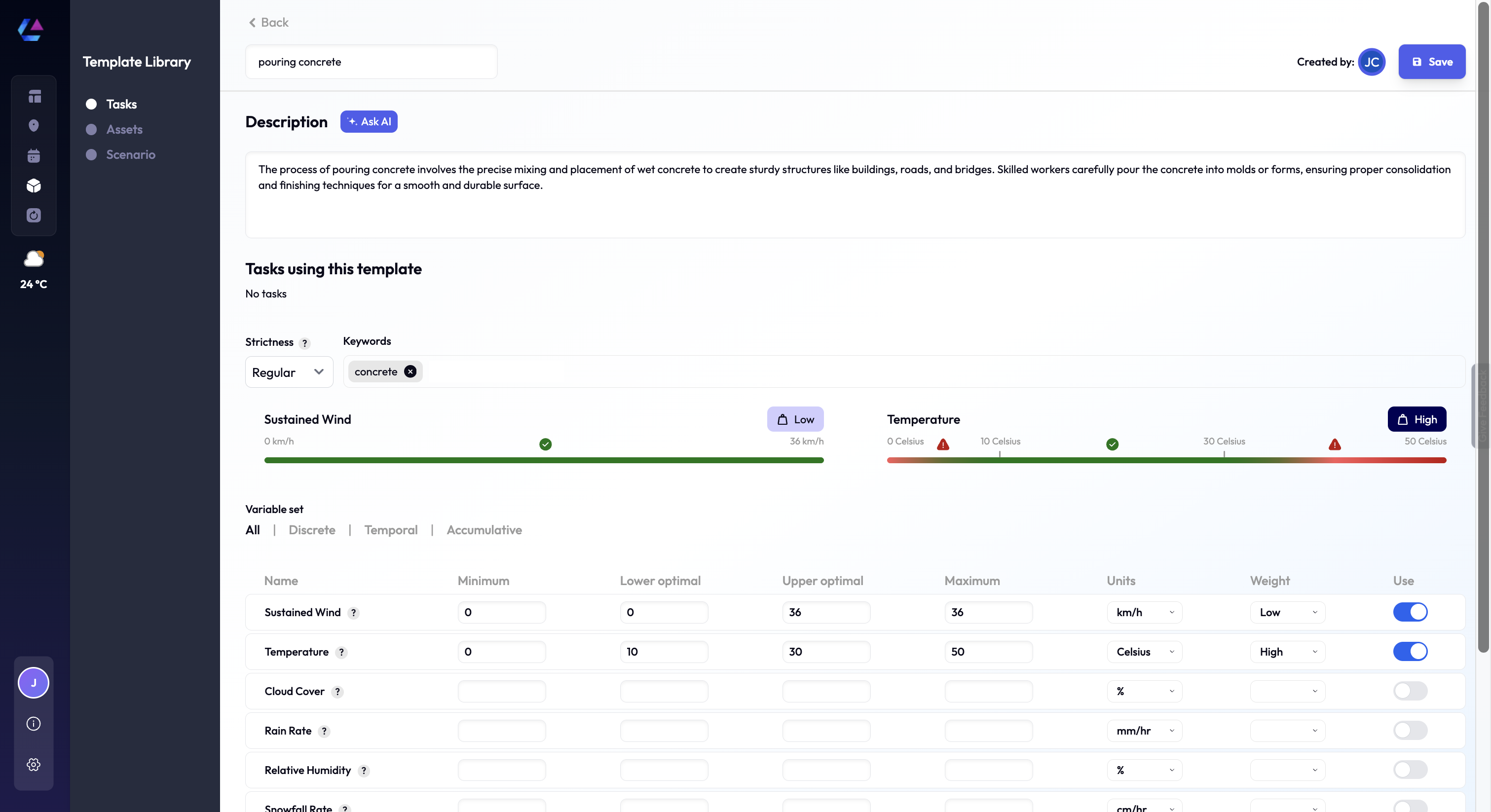
Task: Expand Temperature Celsius units dropdown
Action: click(1144, 652)
